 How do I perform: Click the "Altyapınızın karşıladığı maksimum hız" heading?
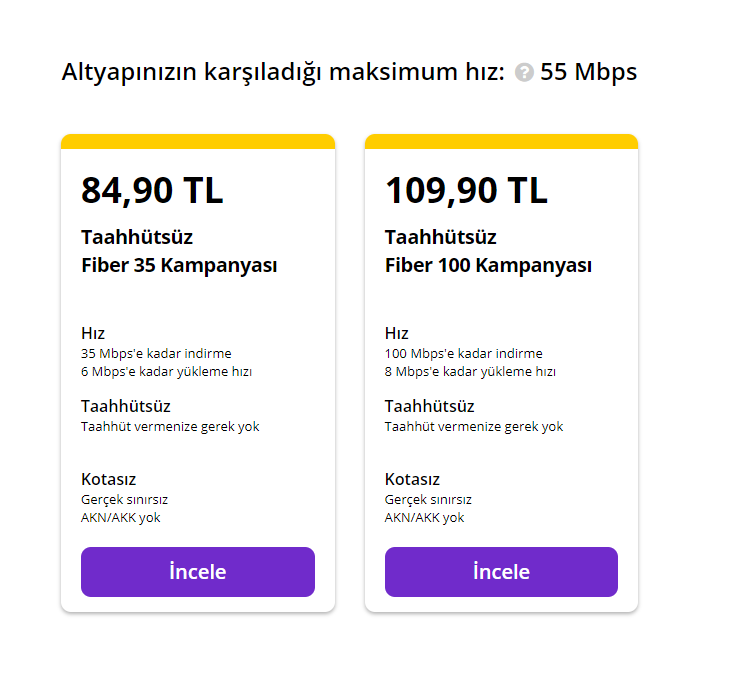[282, 72]
